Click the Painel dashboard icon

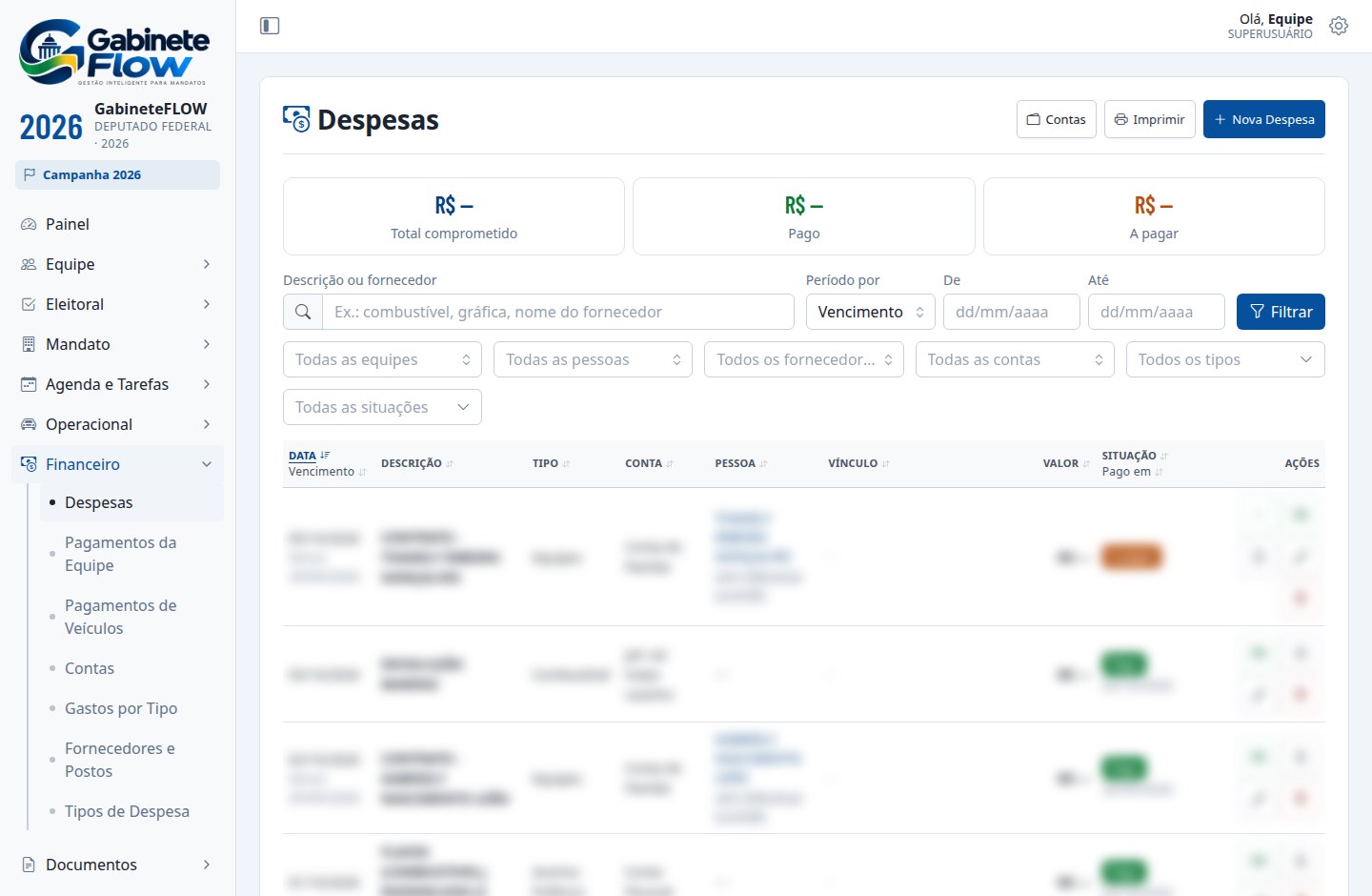click(x=29, y=224)
